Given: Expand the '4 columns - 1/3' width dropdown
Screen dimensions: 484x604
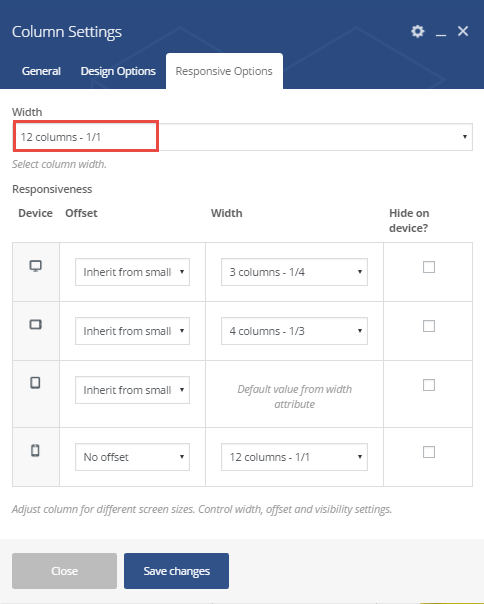Looking at the screenshot, I should tap(294, 331).
